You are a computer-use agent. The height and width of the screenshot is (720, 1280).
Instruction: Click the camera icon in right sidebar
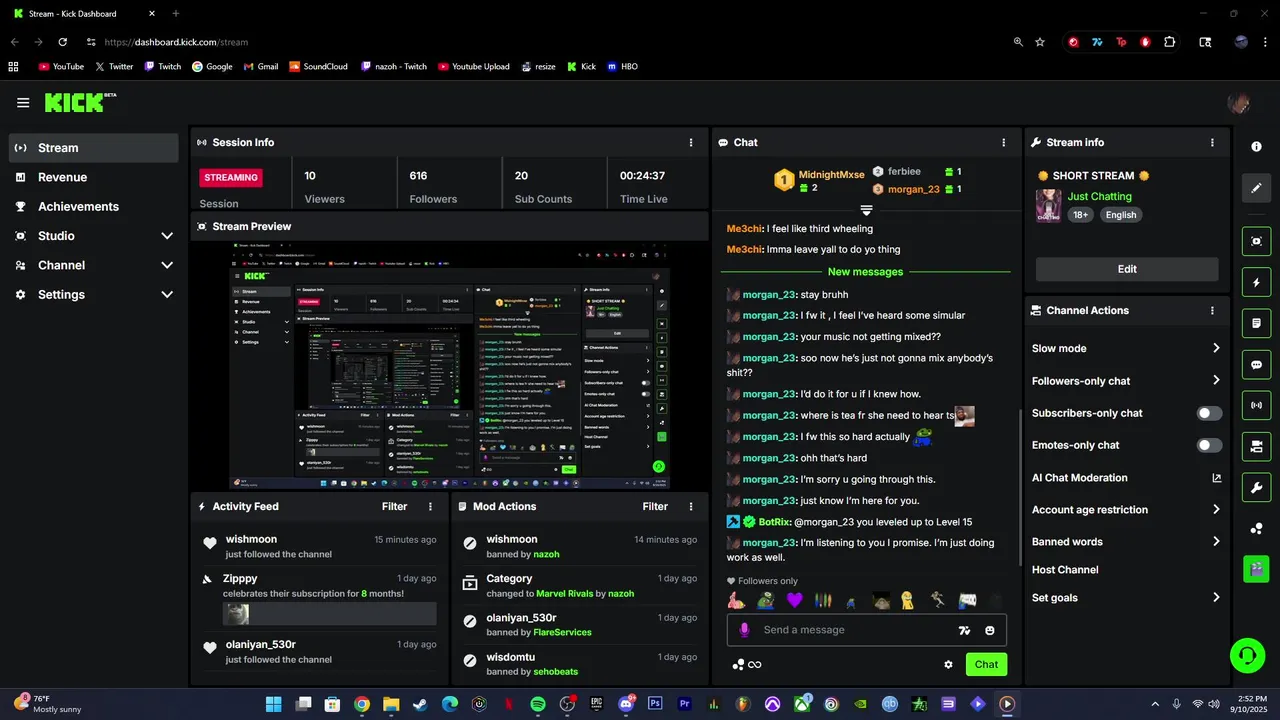1256,446
